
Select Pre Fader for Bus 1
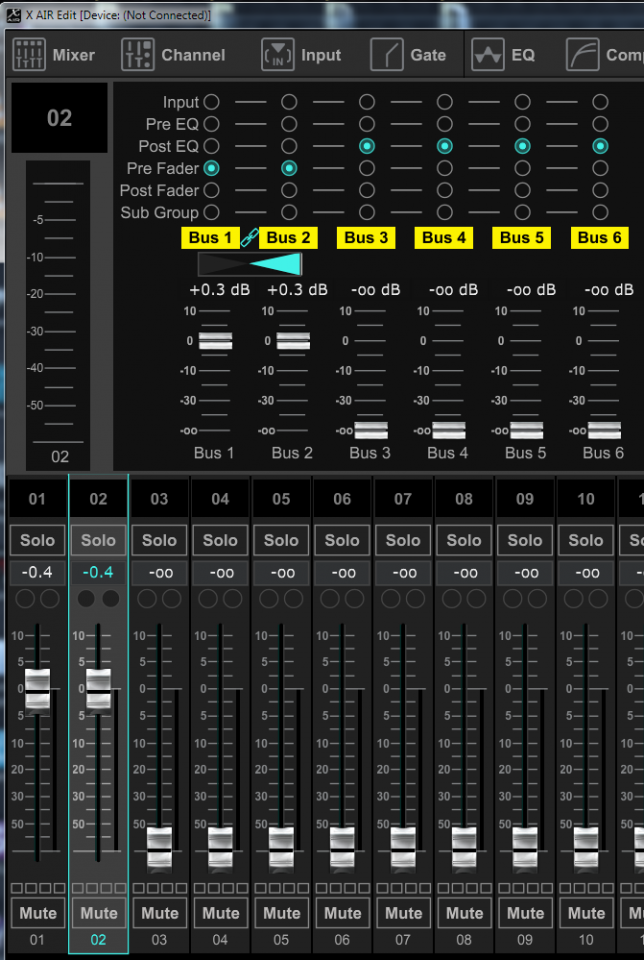(211, 168)
